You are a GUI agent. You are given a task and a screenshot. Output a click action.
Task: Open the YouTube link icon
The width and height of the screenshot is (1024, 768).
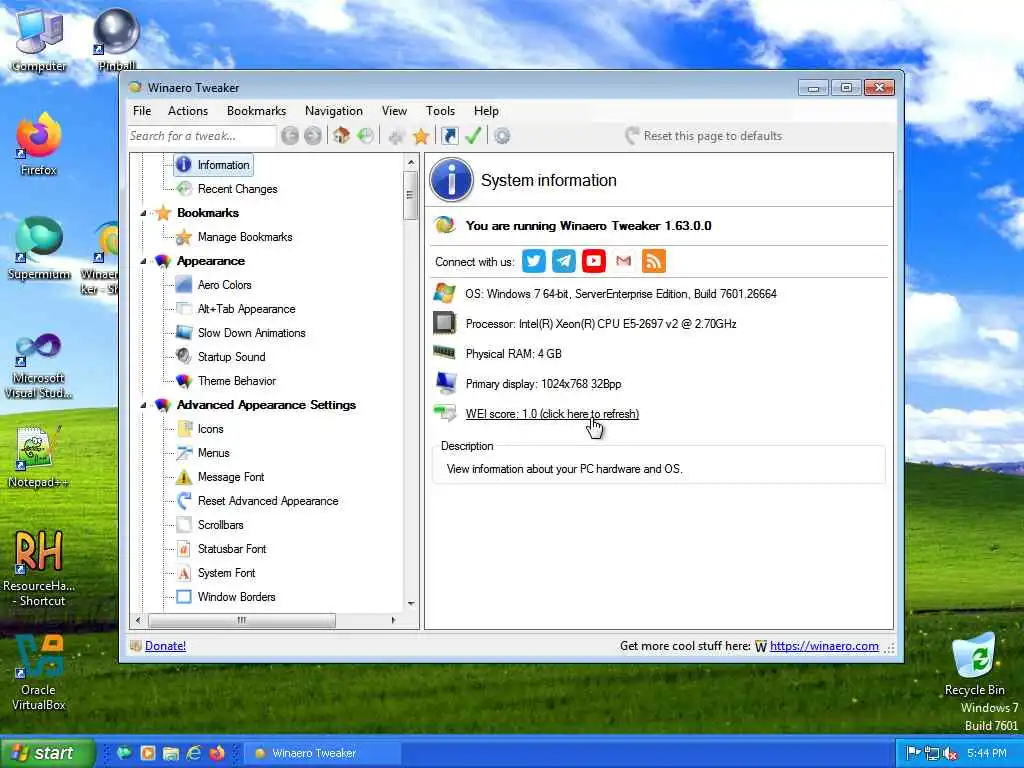tap(594, 261)
